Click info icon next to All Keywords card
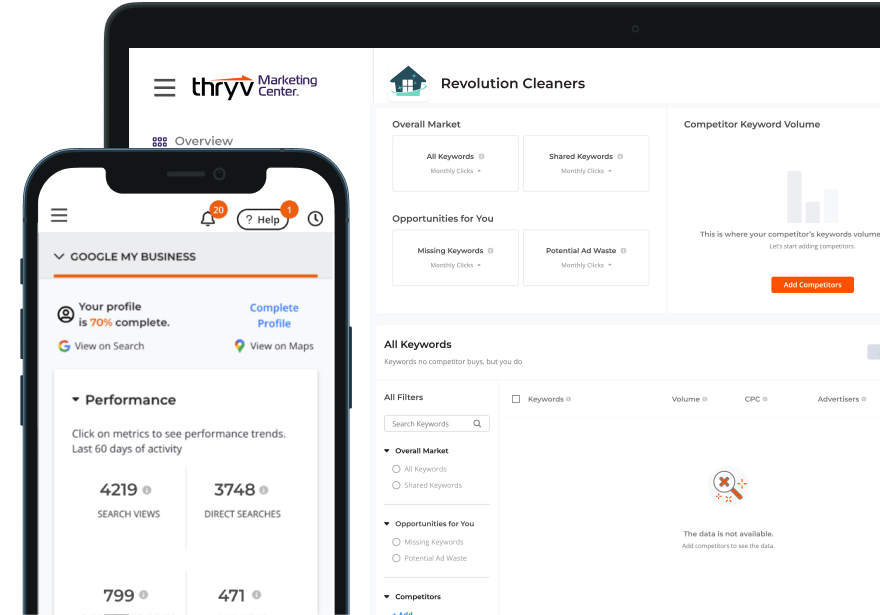 (482, 157)
